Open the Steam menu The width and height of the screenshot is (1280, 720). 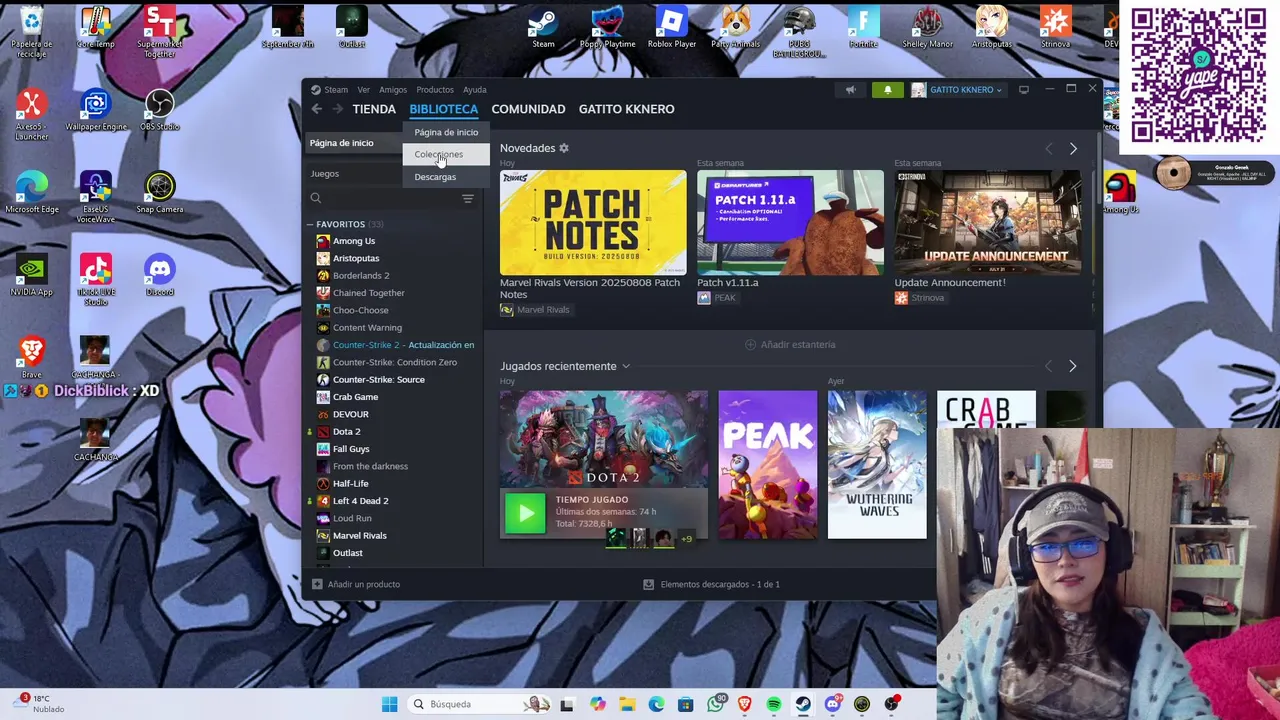coord(336,90)
